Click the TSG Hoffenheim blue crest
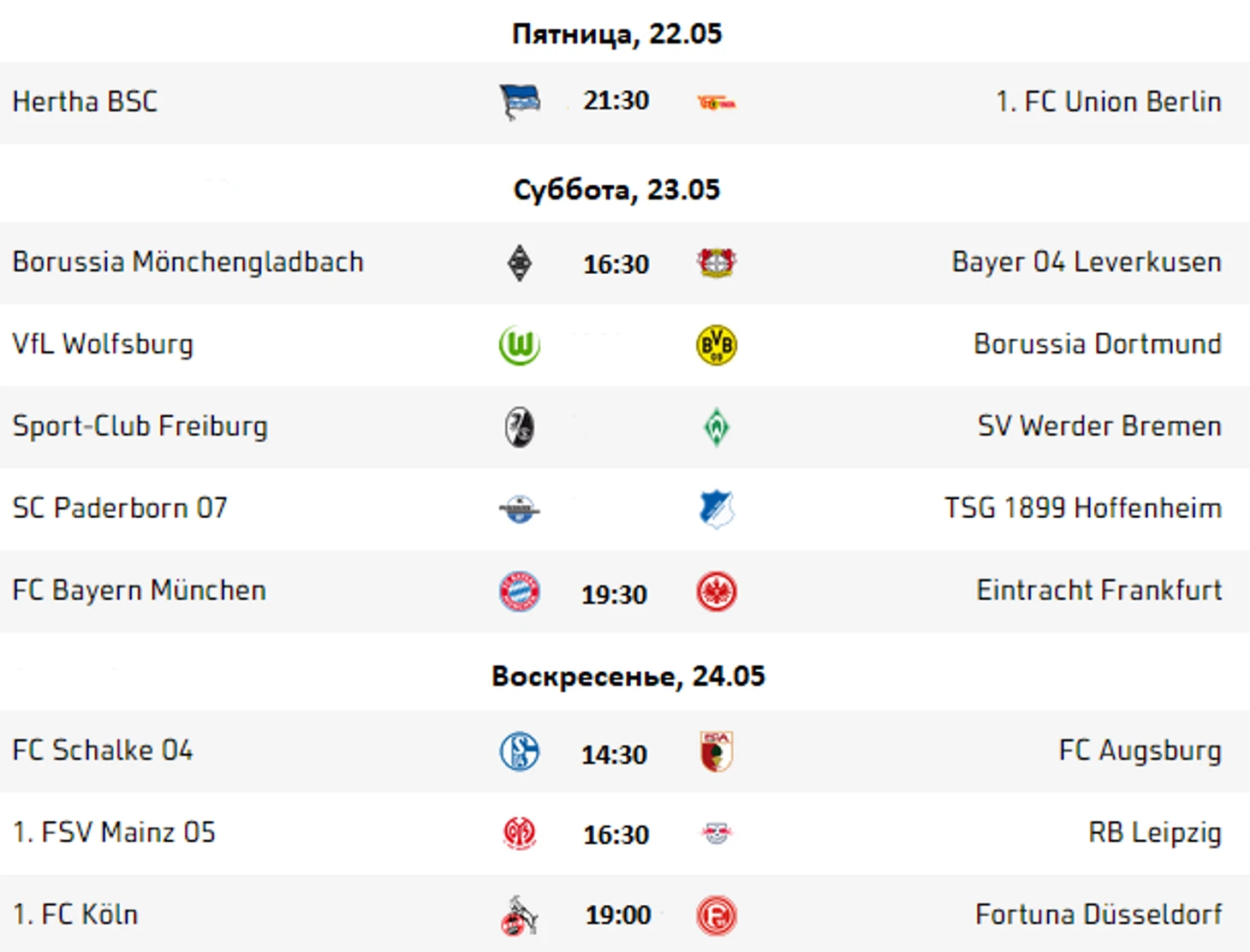1250x952 pixels. pos(717,509)
